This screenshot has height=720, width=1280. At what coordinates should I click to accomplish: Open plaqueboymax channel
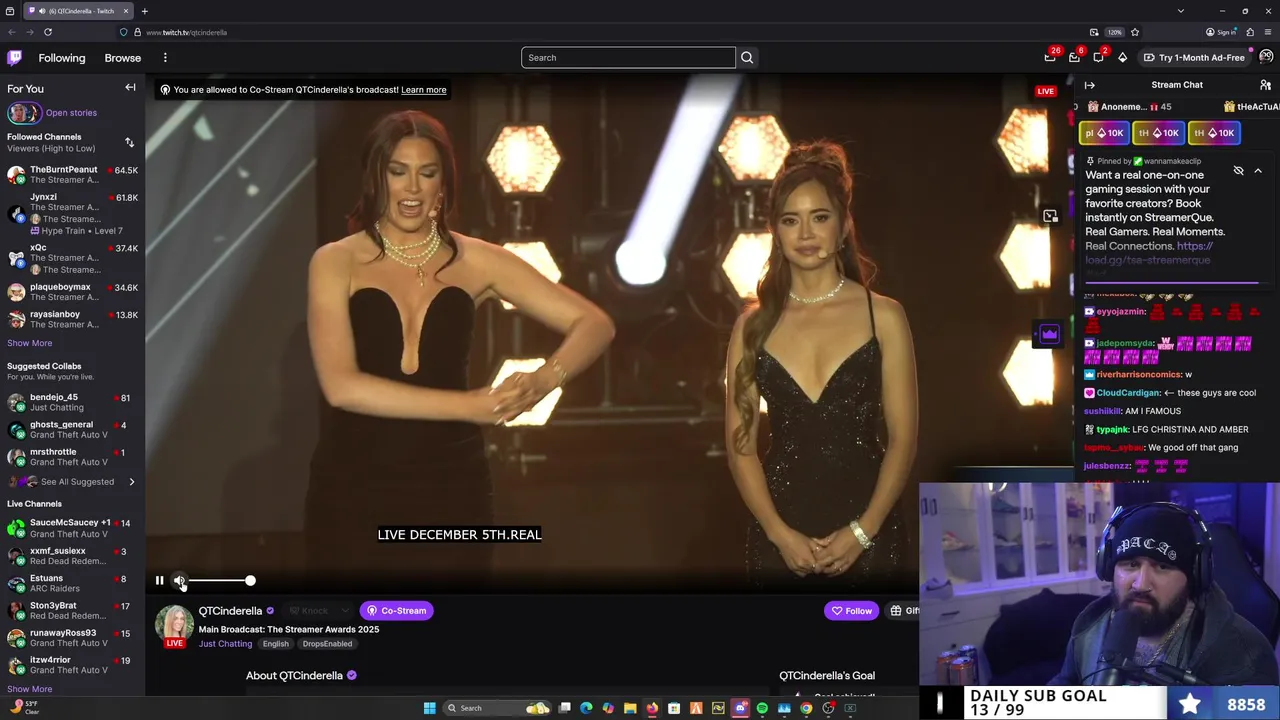click(x=72, y=292)
